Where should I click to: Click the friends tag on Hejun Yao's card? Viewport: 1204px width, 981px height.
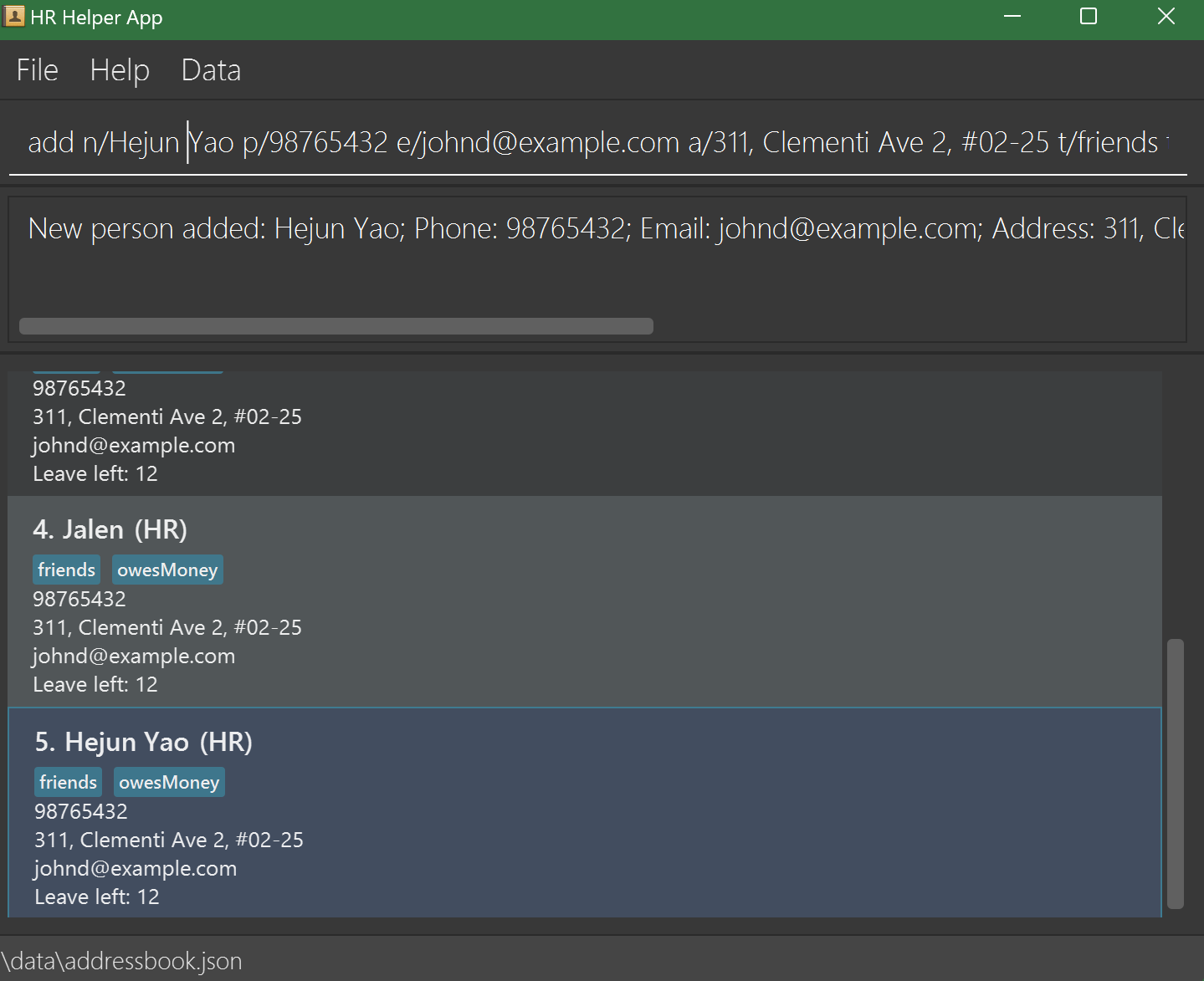coord(69,783)
